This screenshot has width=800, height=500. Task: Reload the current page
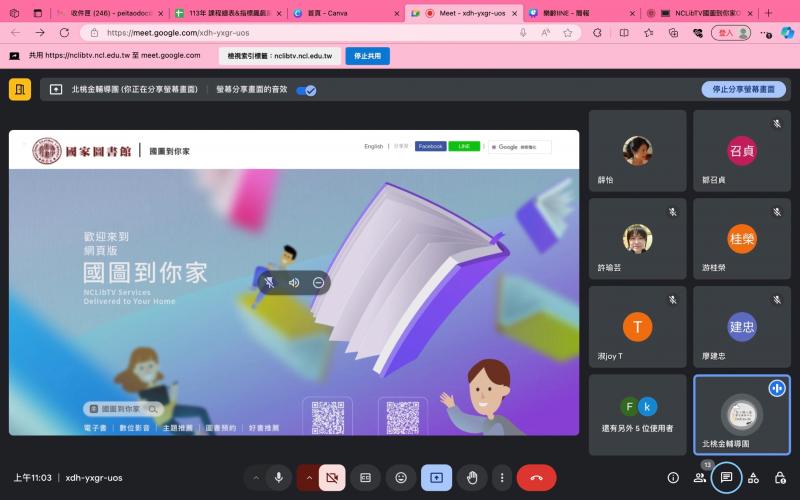click(x=64, y=33)
